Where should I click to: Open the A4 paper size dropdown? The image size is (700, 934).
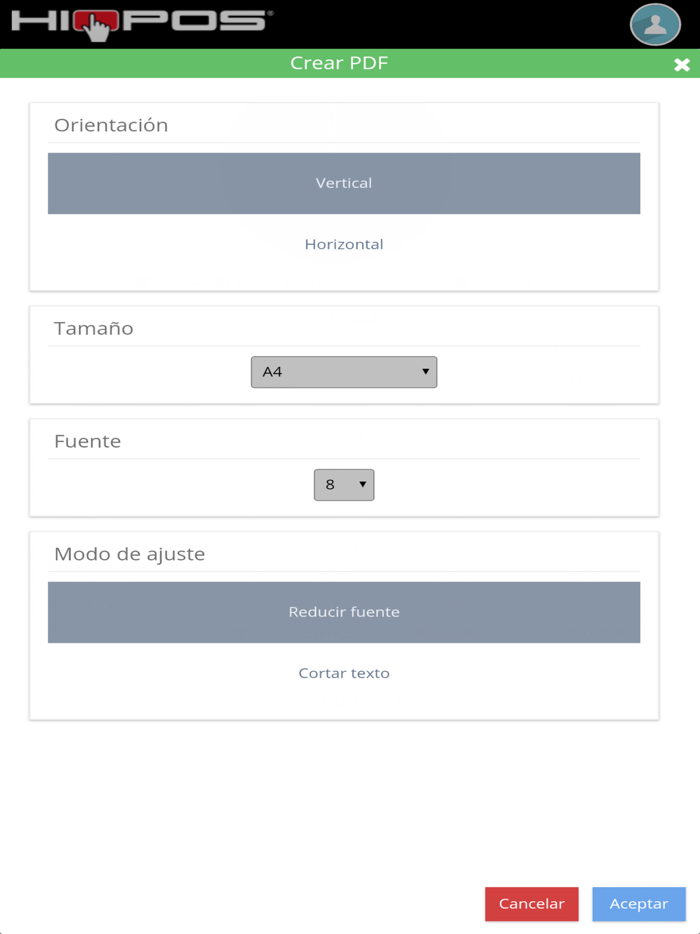pos(344,371)
